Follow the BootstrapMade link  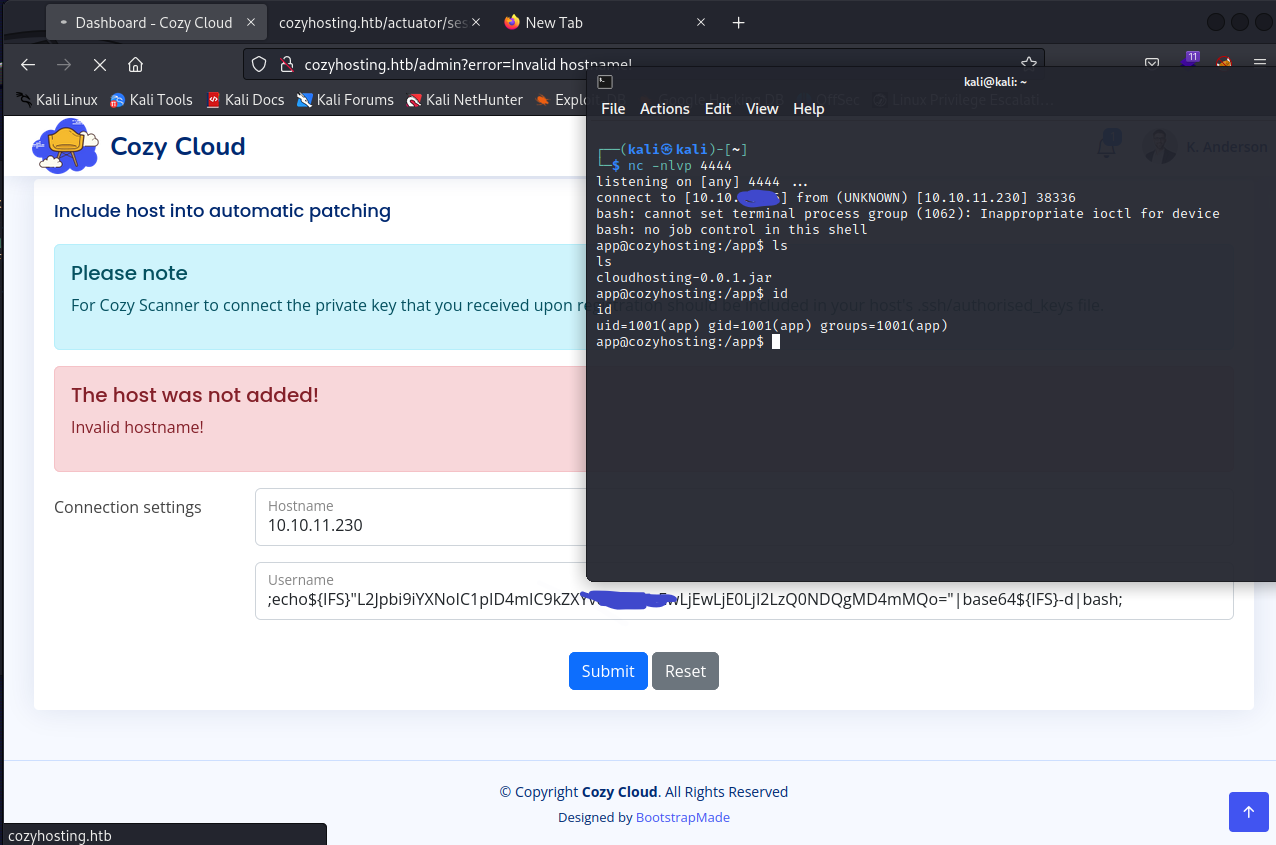pos(682,817)
